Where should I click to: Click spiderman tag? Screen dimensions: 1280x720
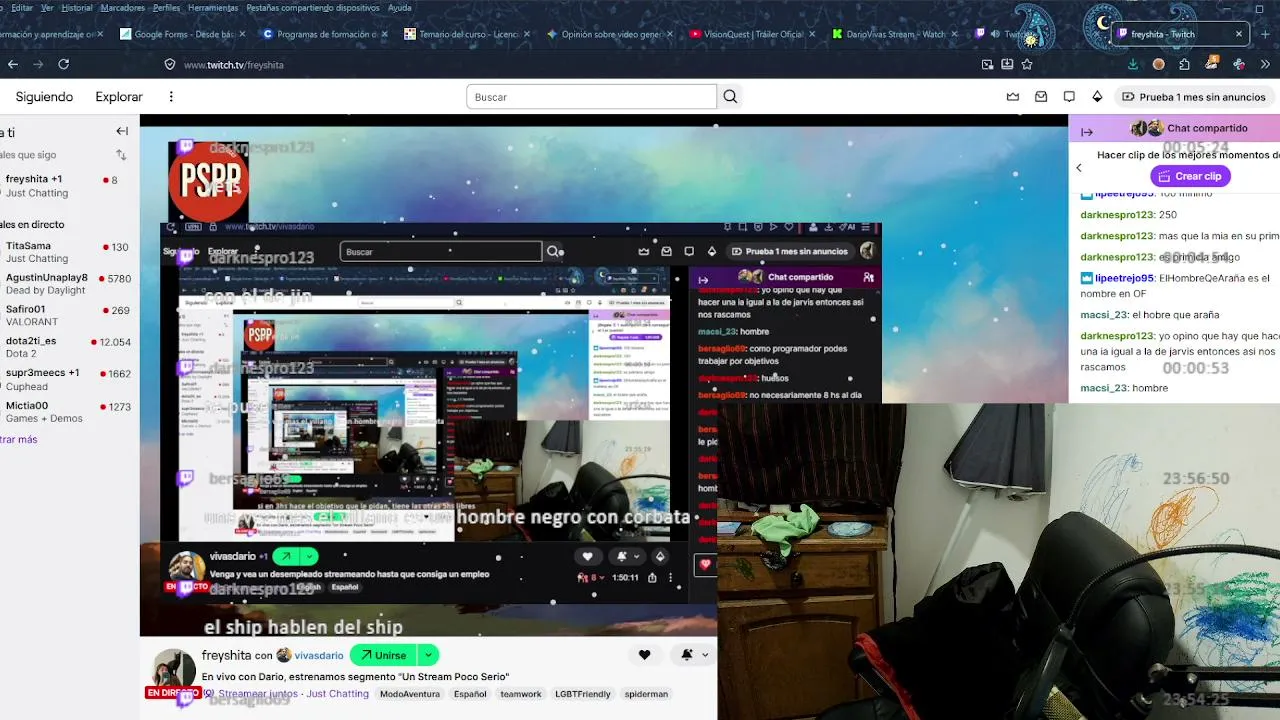(x=646, y=694)
